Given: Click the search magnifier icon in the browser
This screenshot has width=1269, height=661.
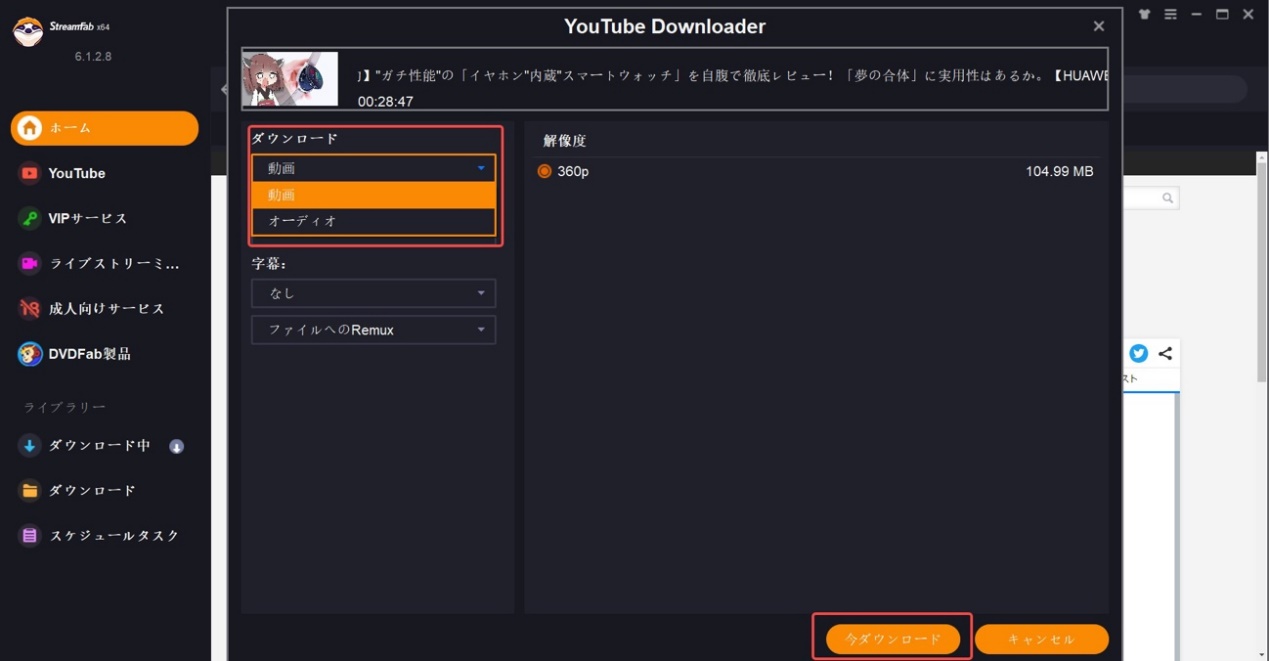Looking at the screenshot, I should 1167,199.
